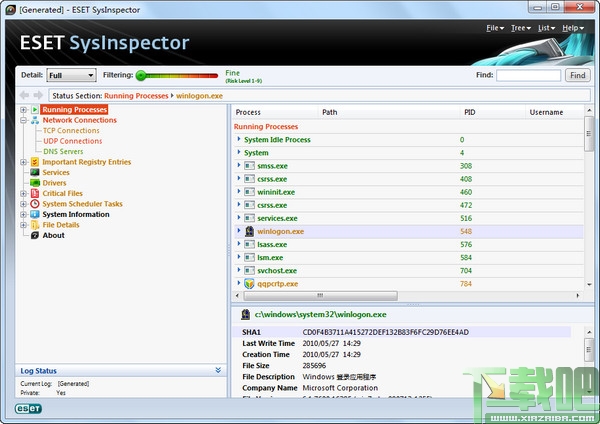Image resolution: width=600 pixels, height=424 pixels.
Task: Click the Running Processes play icon
Action: [x=35, y=110]
